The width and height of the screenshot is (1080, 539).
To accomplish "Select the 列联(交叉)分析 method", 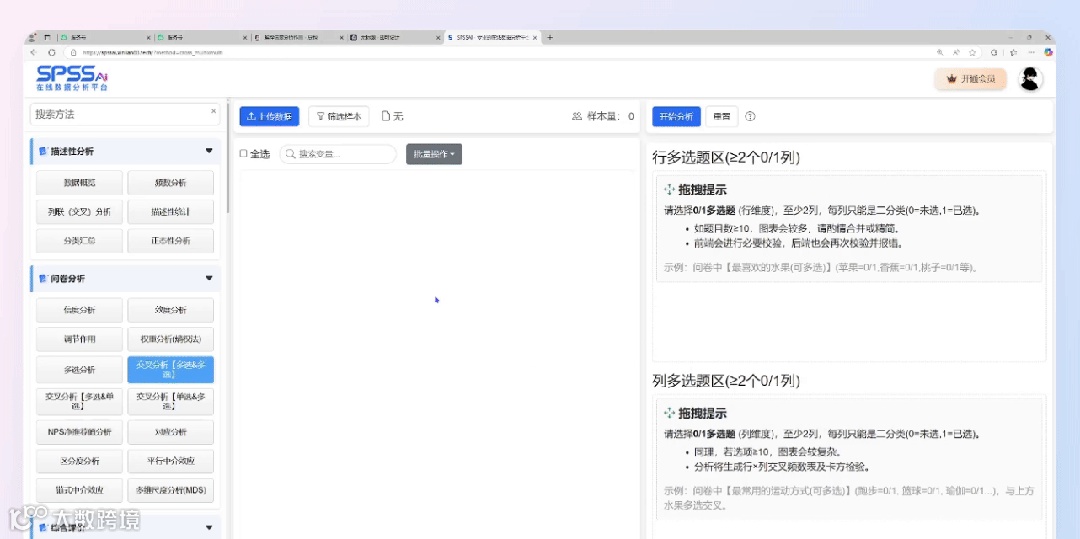I will tap(79, 212).
